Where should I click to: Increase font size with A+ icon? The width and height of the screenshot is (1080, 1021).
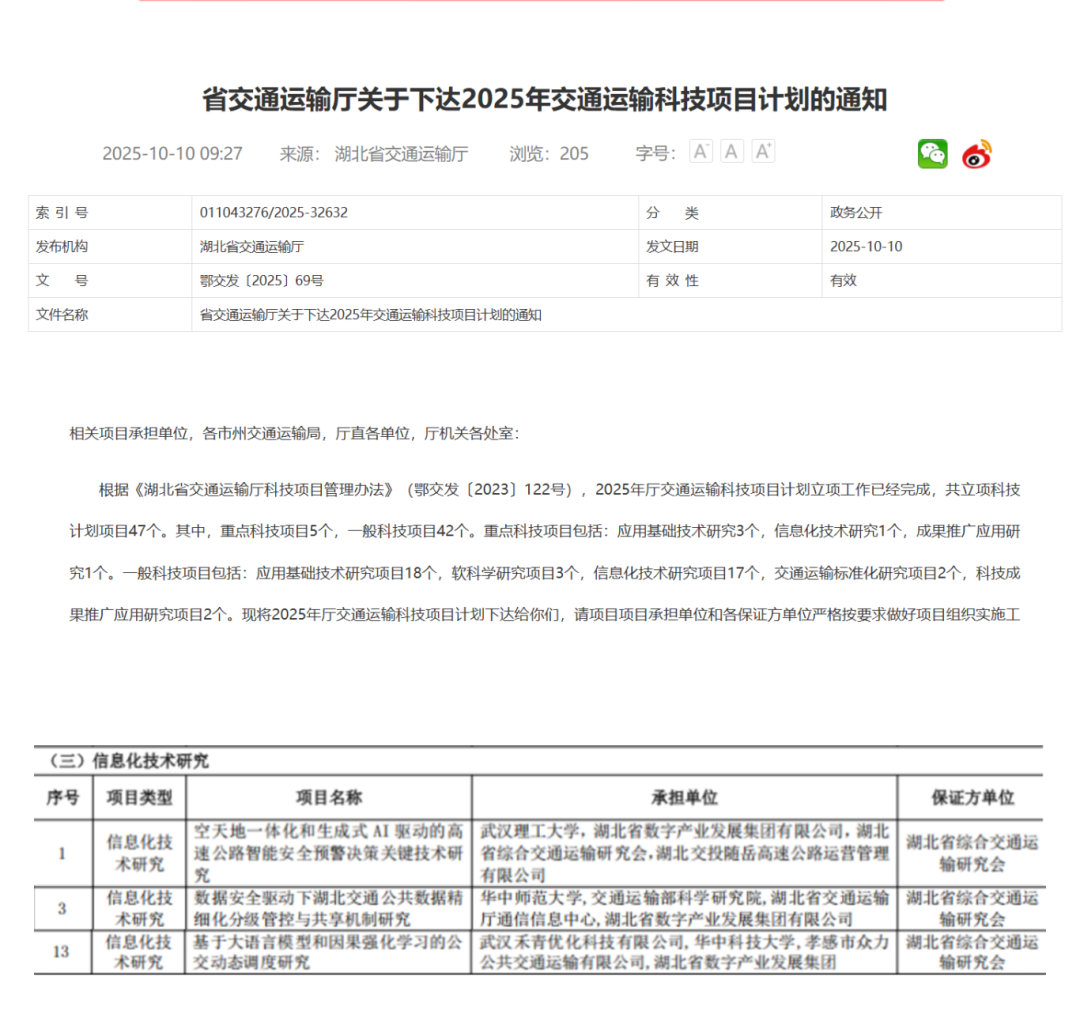pos(763,152)
